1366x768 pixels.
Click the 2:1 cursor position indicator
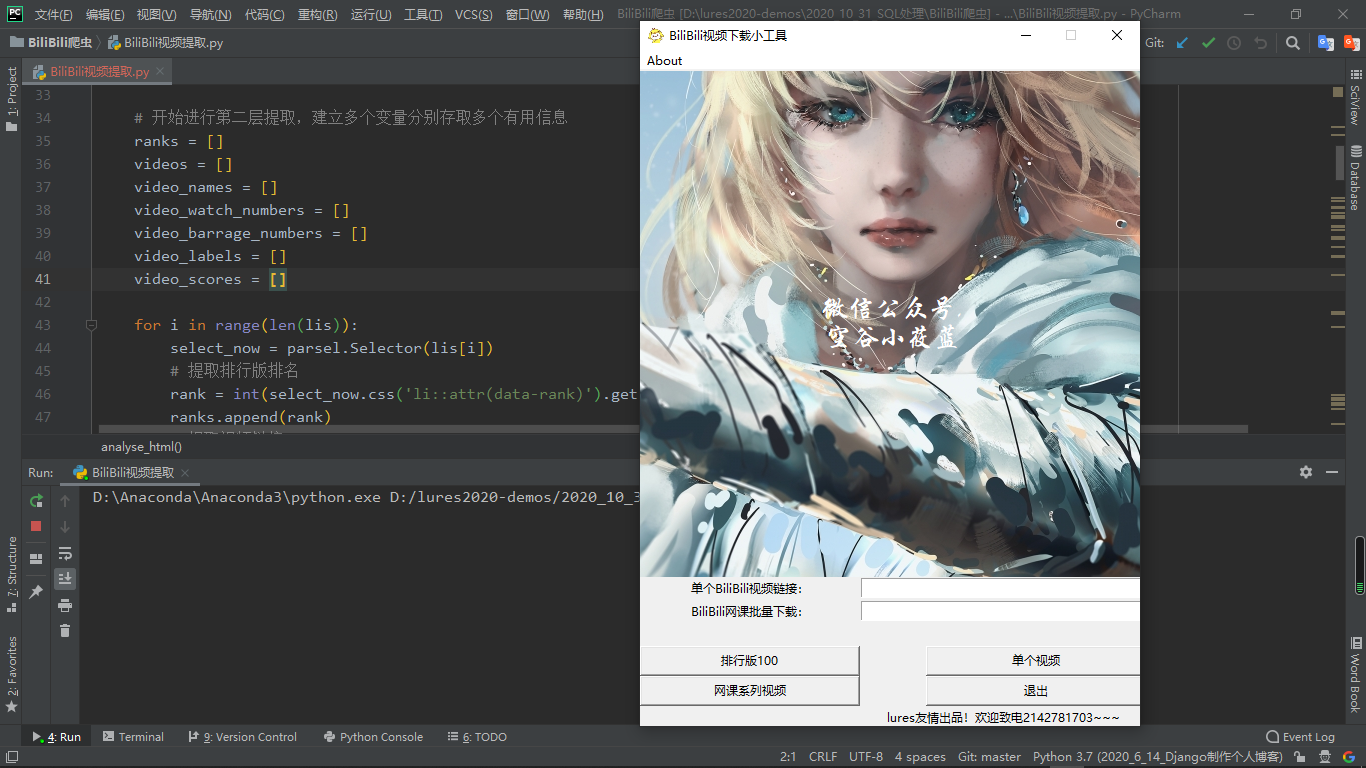(x=788, y=757)
